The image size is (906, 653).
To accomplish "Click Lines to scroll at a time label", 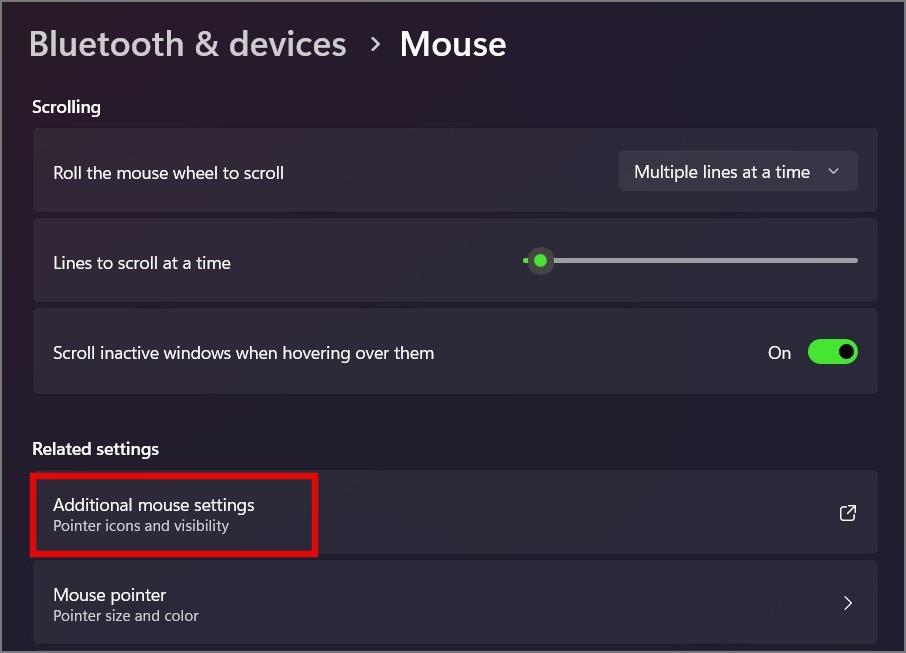I will (x=142, y=263).
